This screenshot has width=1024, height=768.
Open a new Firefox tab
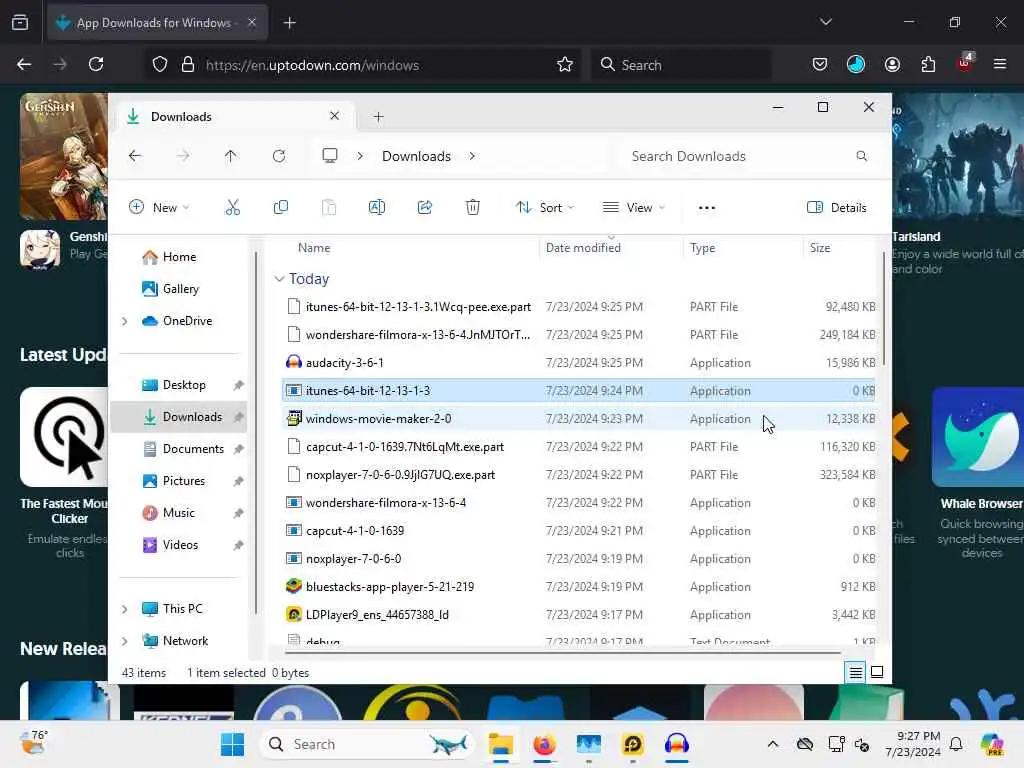click(x=290, y=23)
